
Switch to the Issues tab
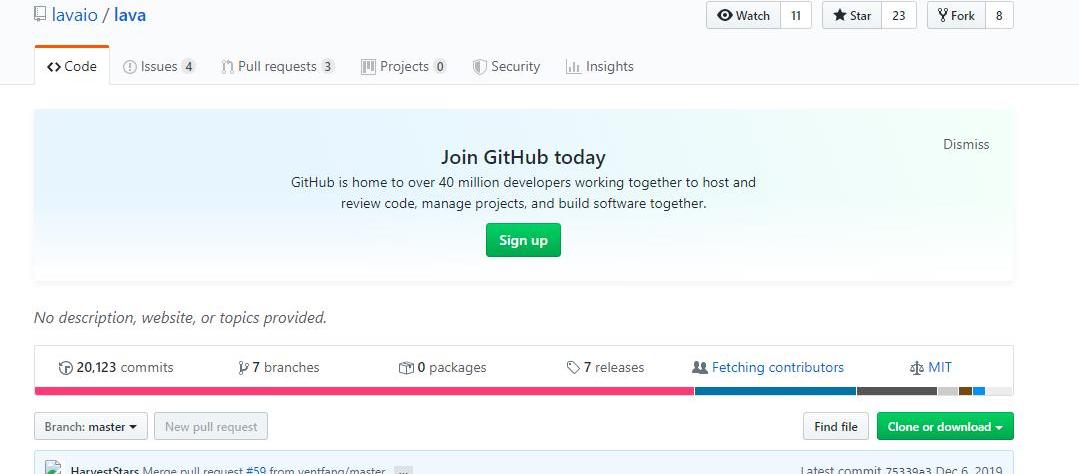158,67
